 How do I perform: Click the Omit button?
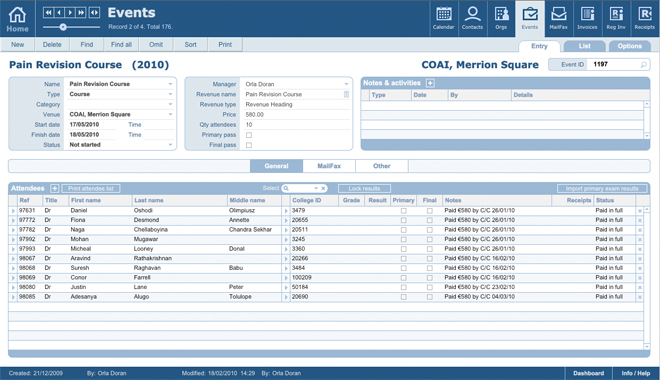(156, 45)
